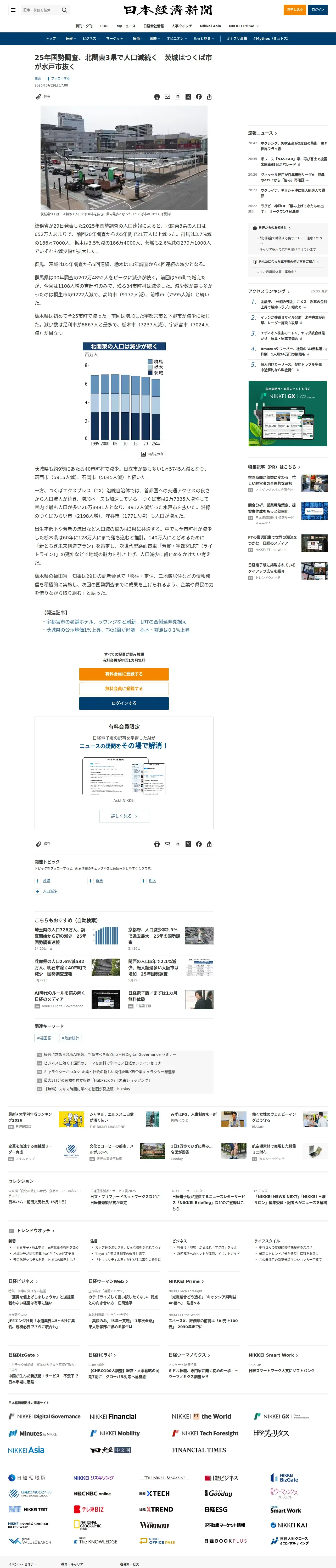The height and width of the screenshot is (1568, 336).
Task: Open the FINANCIAL TIMES logo link
Action: point(199,1450)
